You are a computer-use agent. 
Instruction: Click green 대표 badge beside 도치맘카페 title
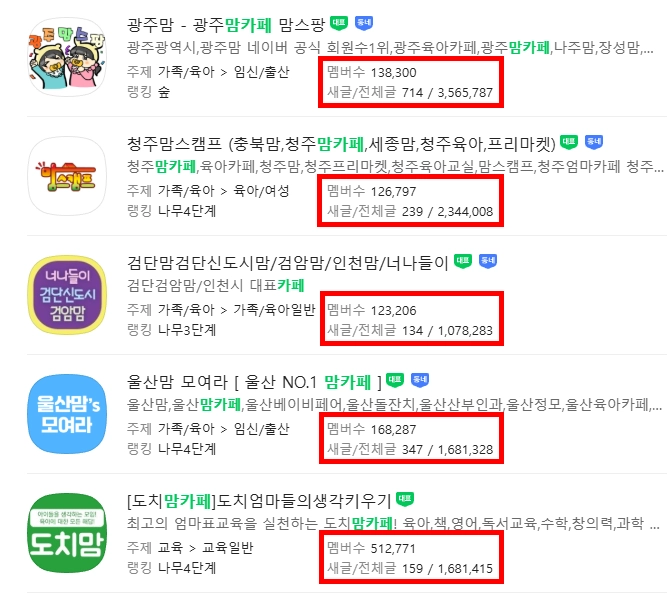[x=405, y=499]
